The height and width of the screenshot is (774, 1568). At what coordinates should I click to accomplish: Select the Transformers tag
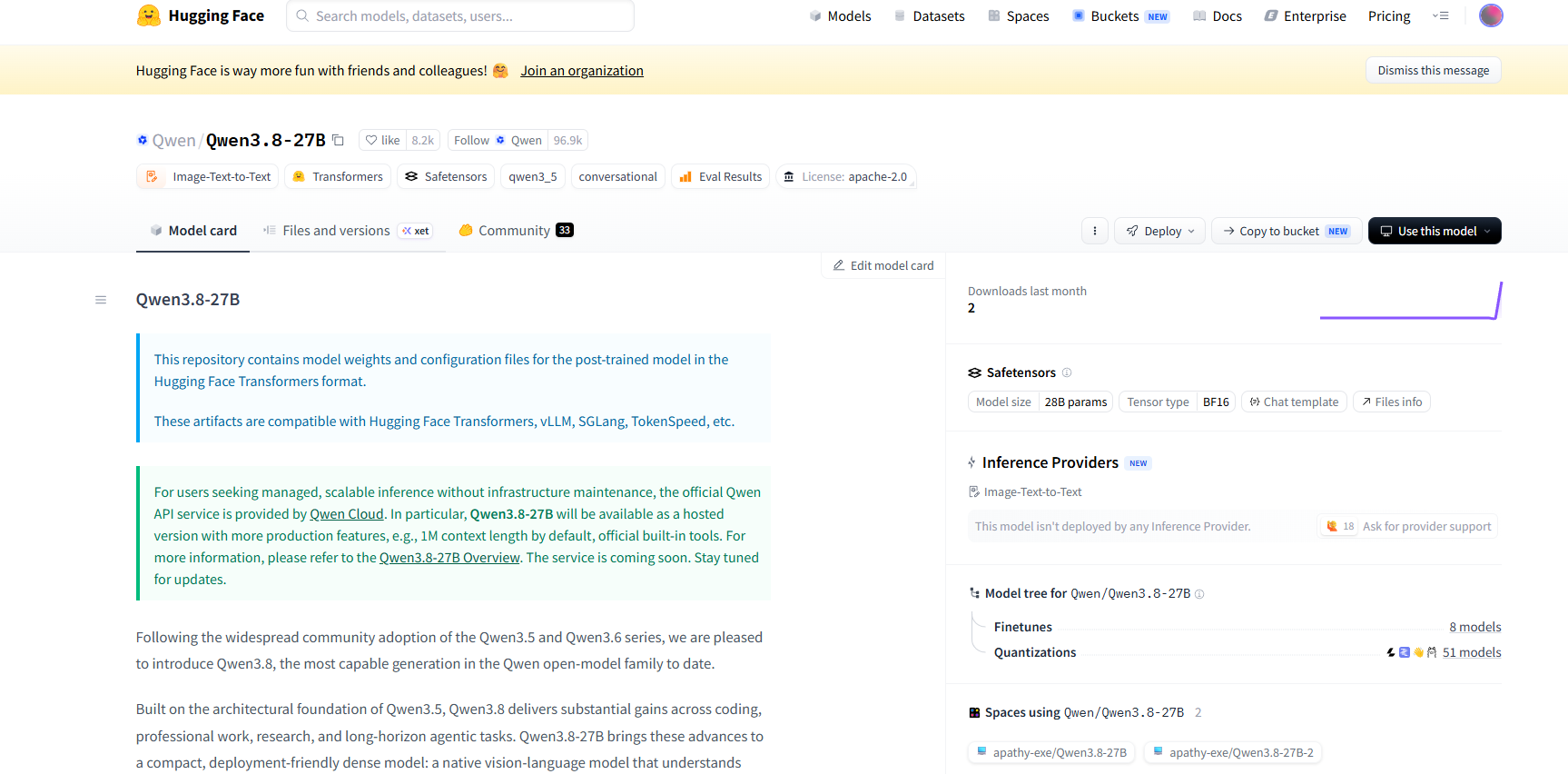(x=338, y=176)
